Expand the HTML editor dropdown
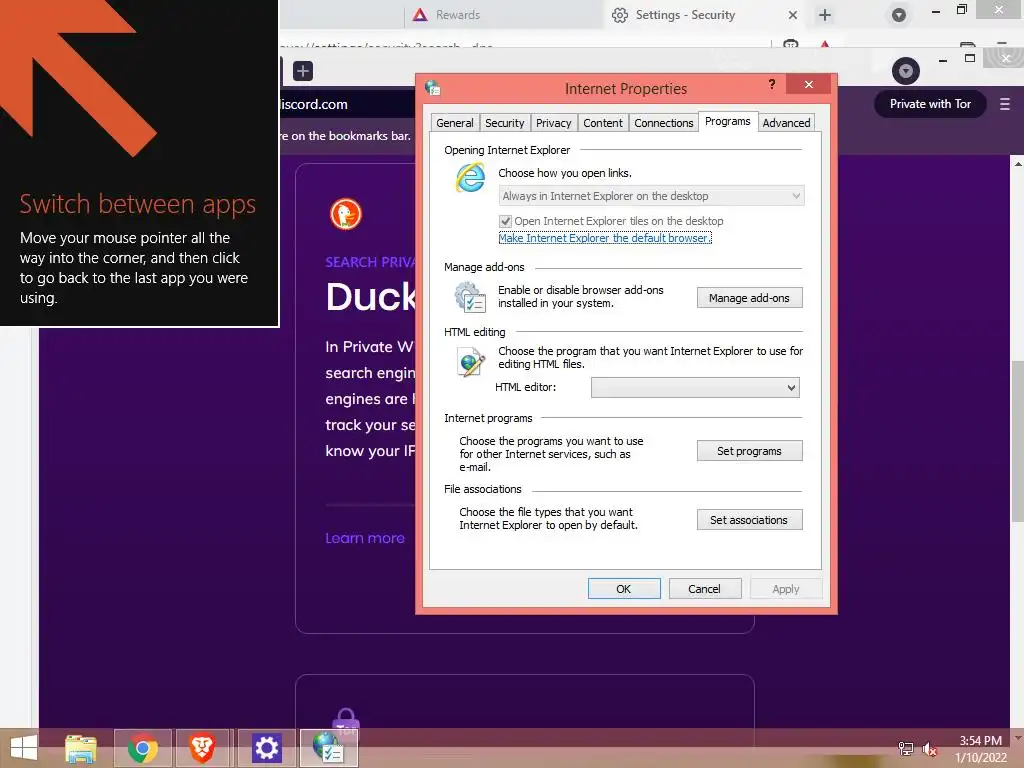This screenshot has width=1024, height=768. pyautogui.click(x=695, y=387)
